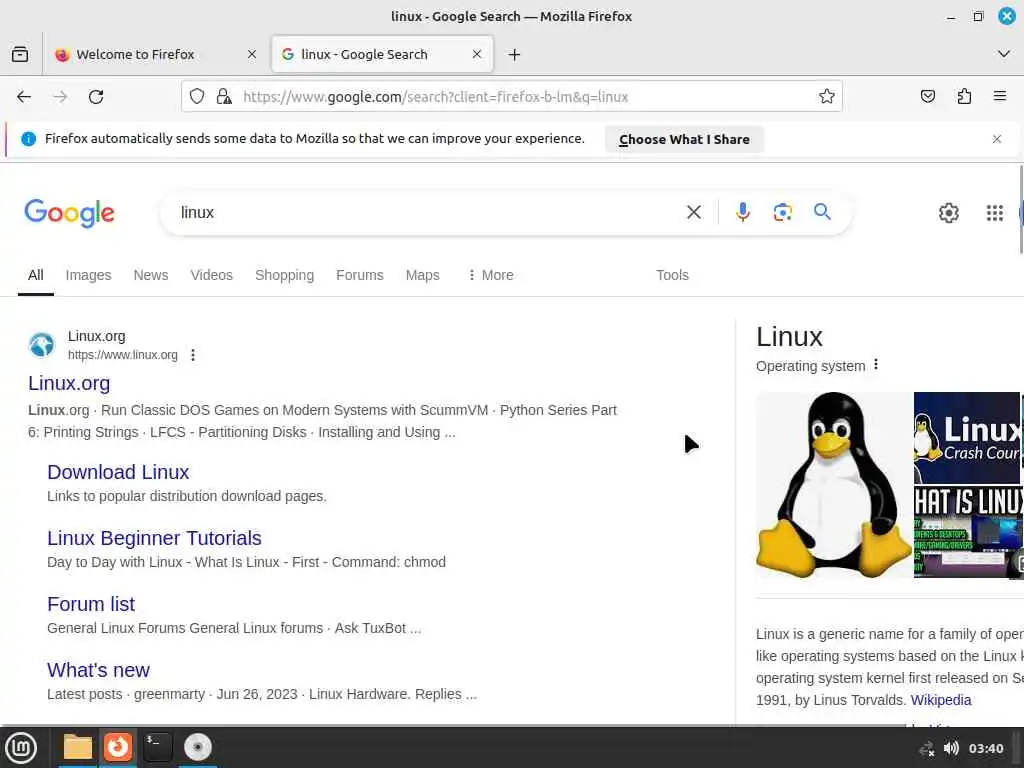Click the disc icon in taskbar
The width and height of the screenshot is (1024, 768).
click(198, 747)
